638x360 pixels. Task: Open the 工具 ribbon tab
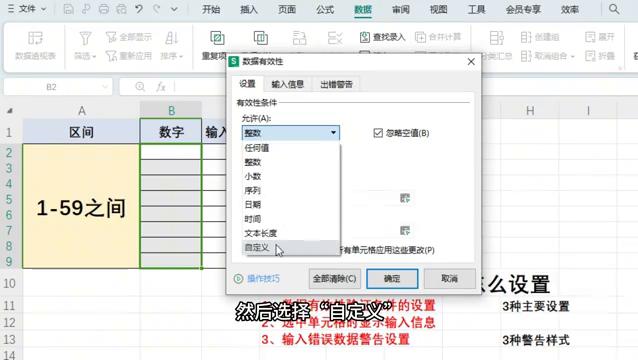pos(476,9)
